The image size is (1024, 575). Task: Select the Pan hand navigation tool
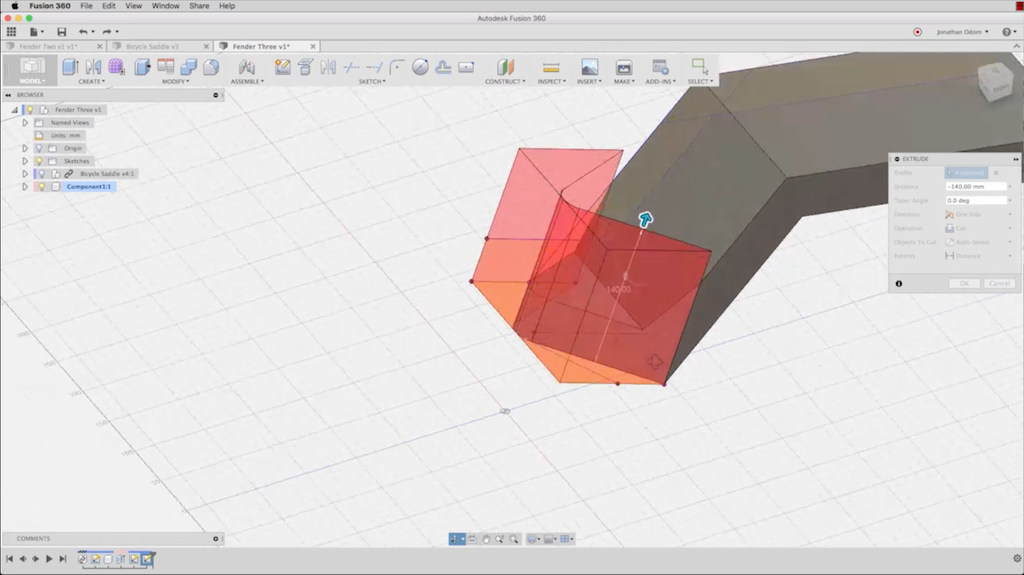click(486, 539)
